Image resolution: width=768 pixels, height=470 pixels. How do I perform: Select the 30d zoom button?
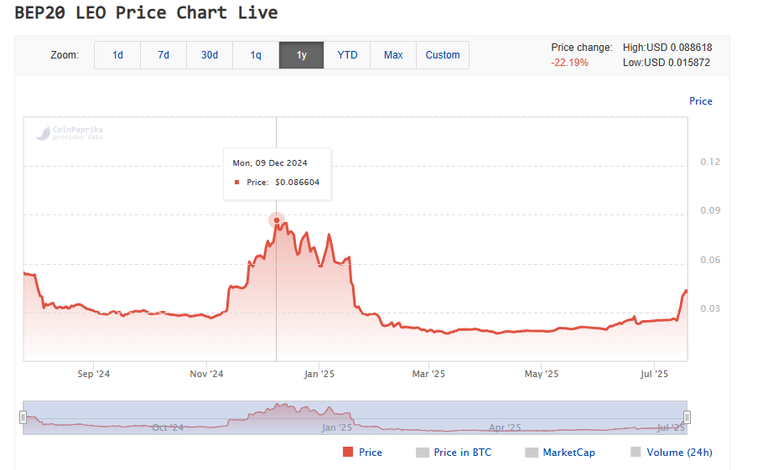click(210, 55)
